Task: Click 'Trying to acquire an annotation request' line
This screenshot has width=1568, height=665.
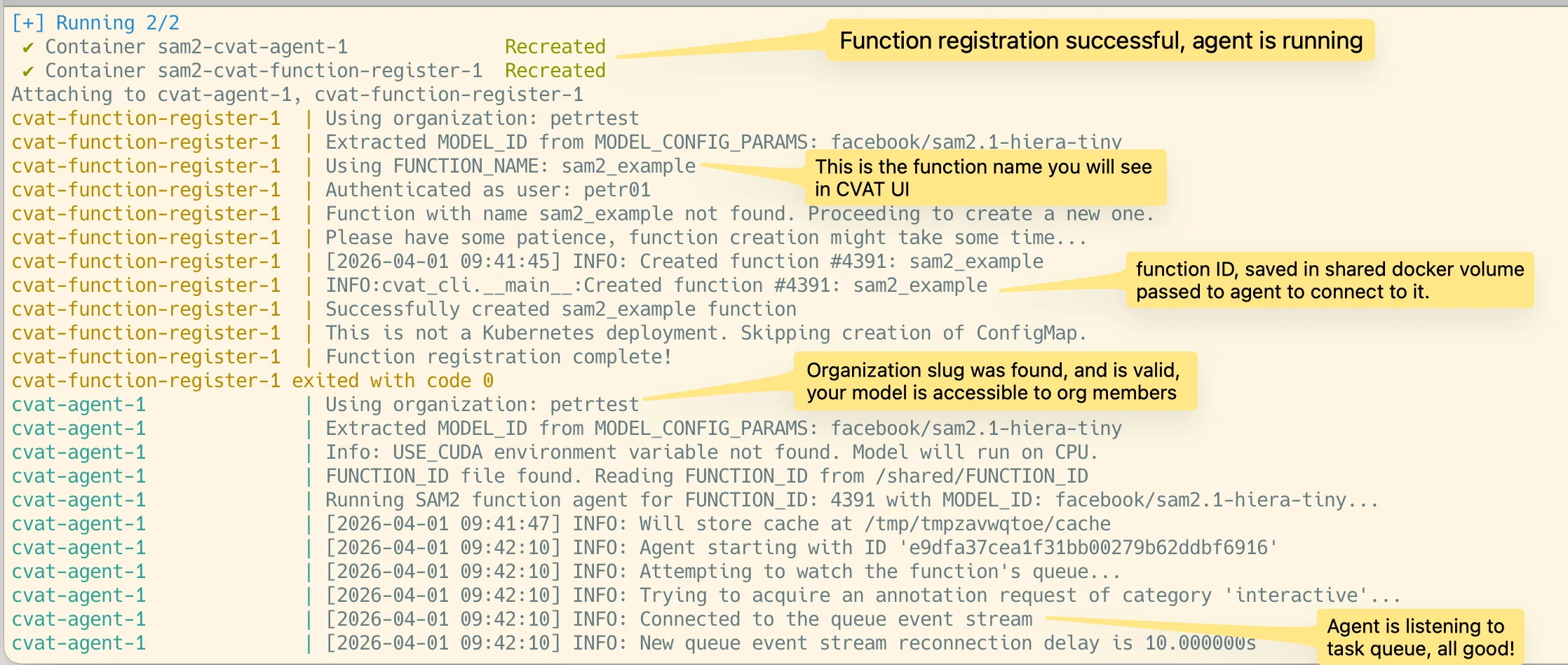Action: 863,596
